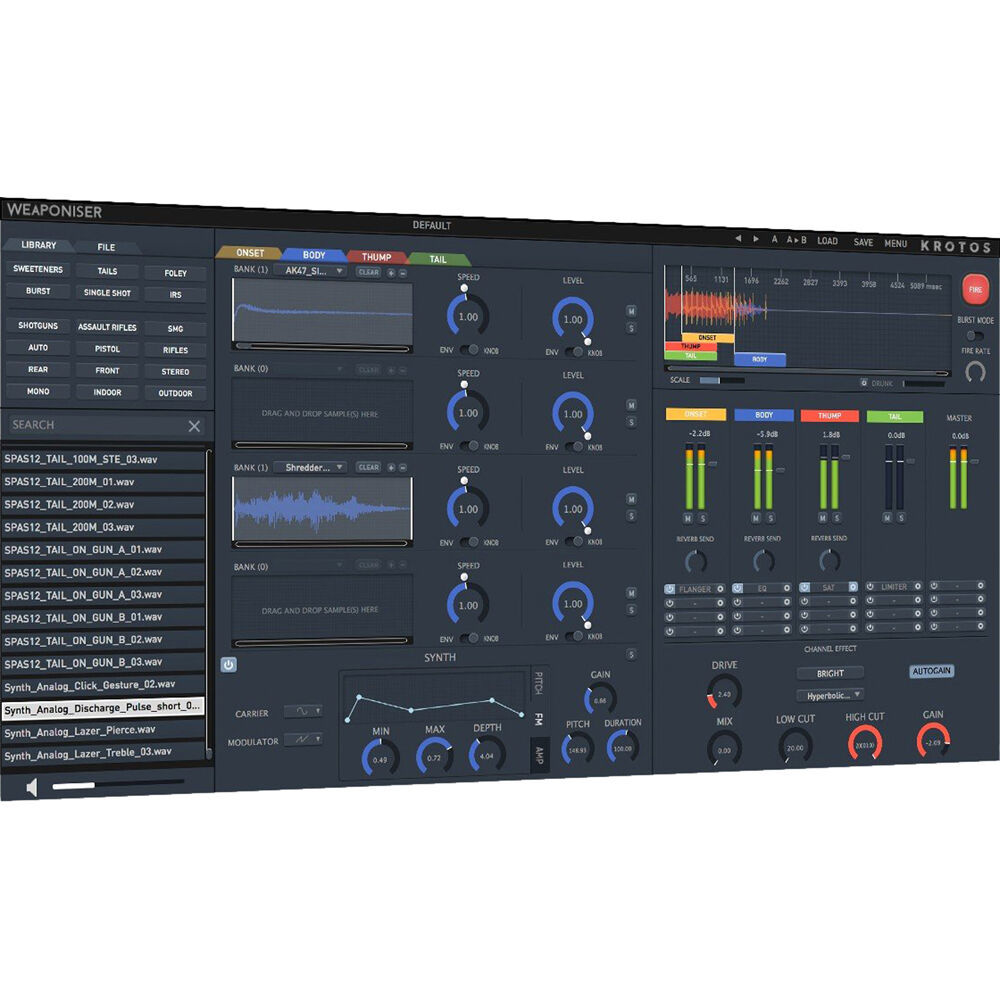Viewport: 1000px width, 1000px height.
Task: Solo the Tail mixer channel
Action: [901, 518]
